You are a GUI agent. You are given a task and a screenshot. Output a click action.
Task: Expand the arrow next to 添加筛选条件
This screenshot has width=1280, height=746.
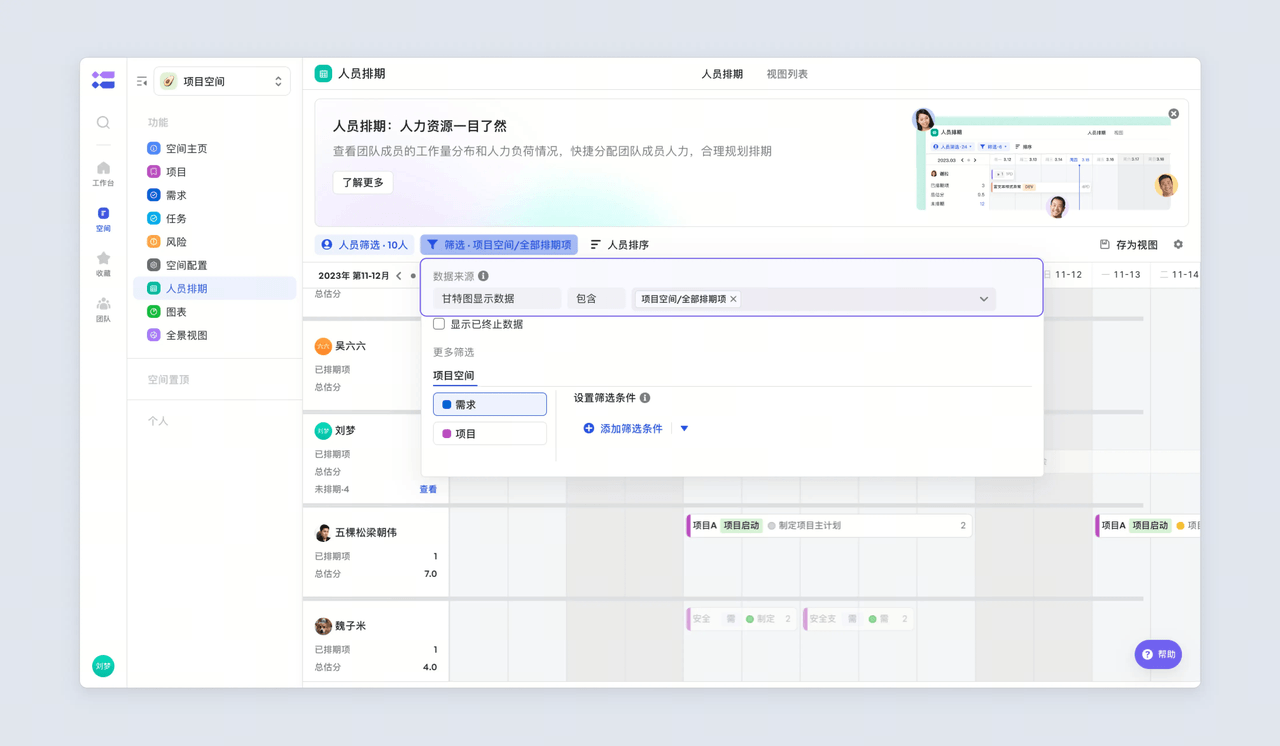684,429
